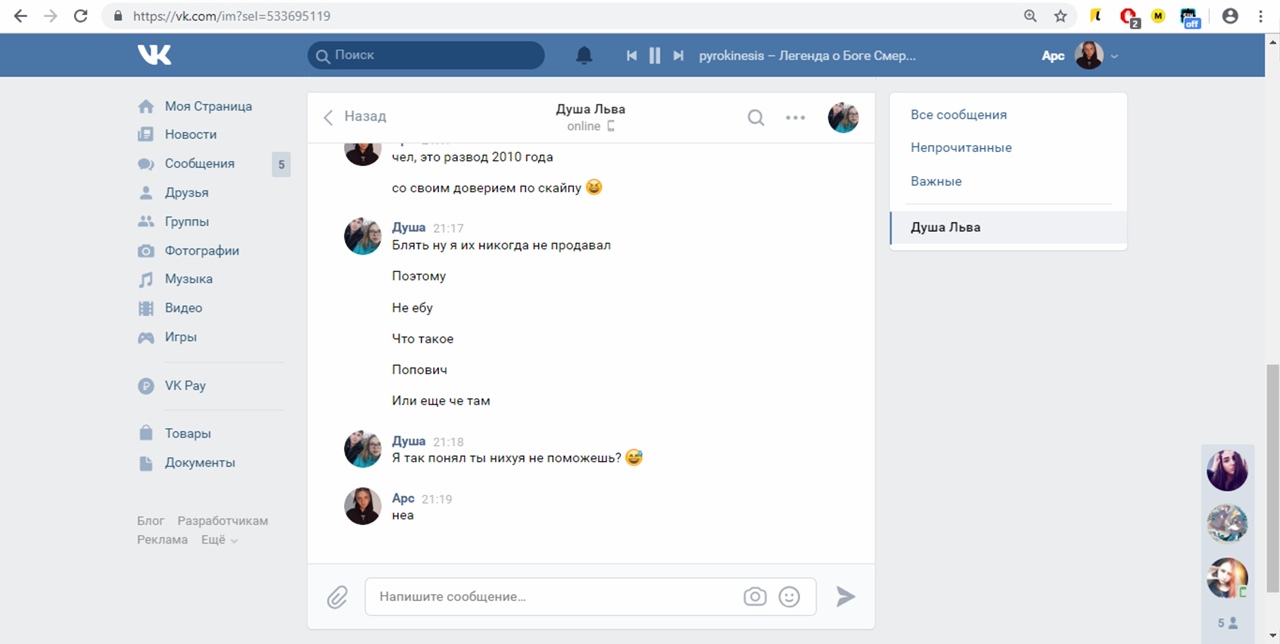
Task: Click the VK logo icon
Action: [x=155, y=55]
